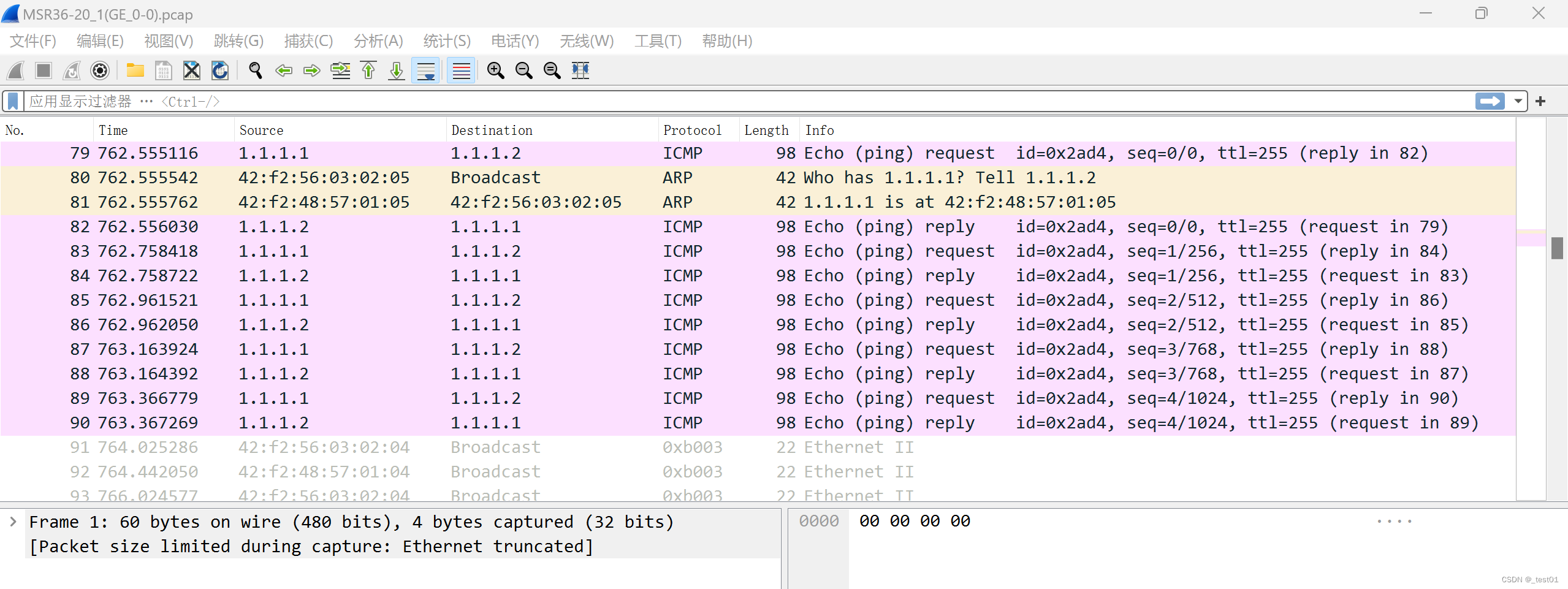The image size is (1568, 589).
Task: Sort by the Protocol column header
Action: (699, 130)
